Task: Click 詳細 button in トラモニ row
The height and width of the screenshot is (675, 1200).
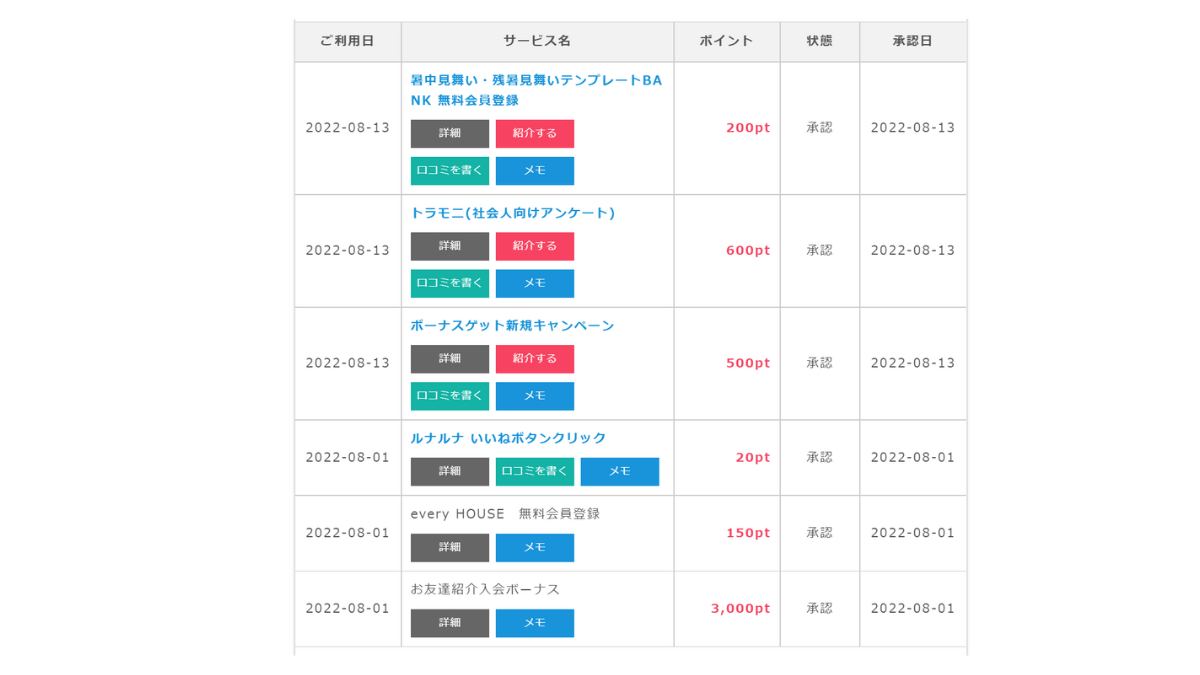Action: [x=450, y=246]
